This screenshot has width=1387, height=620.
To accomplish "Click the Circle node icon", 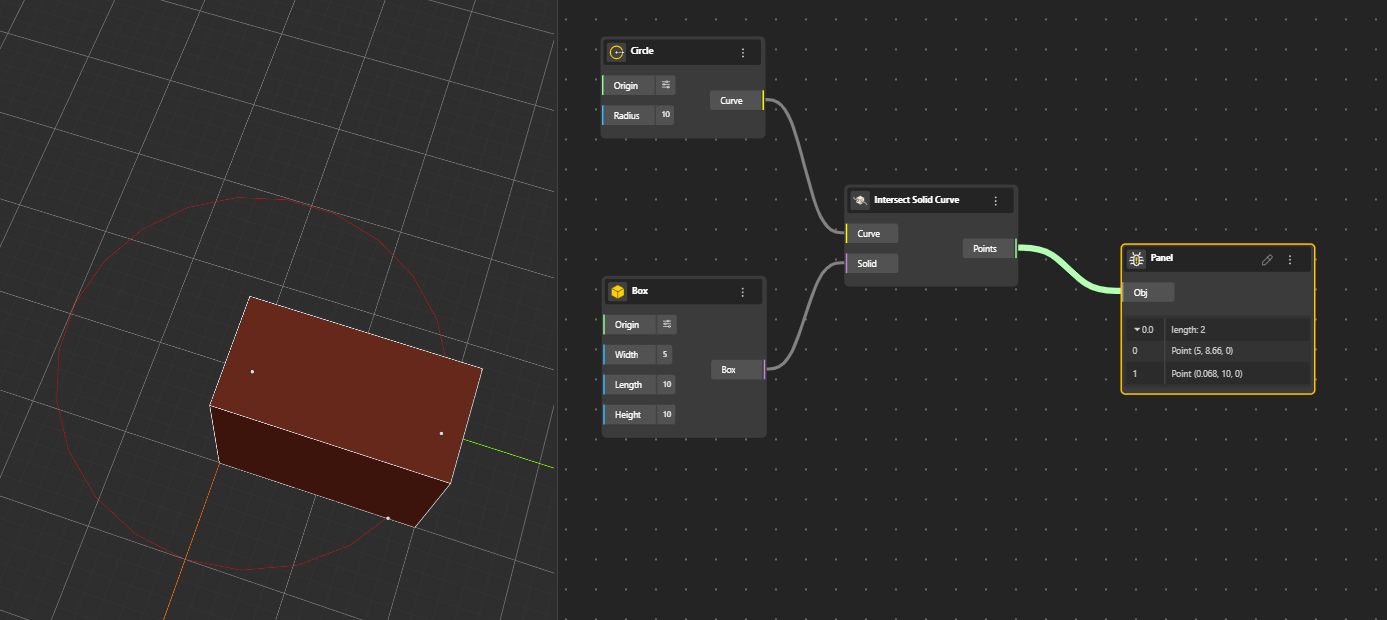I will pos(617,52).
